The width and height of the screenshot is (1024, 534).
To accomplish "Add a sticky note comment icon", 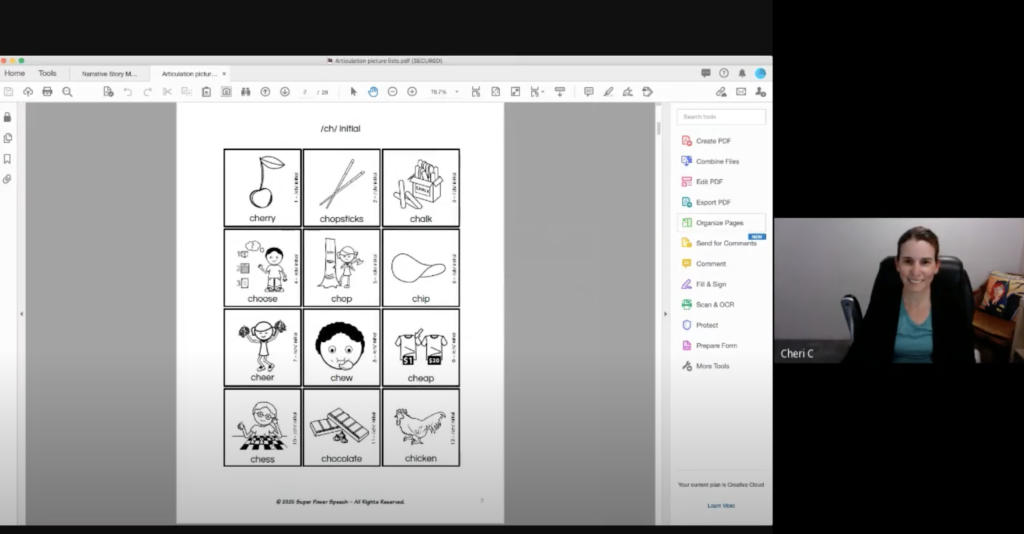I will (x=588, y=92).
